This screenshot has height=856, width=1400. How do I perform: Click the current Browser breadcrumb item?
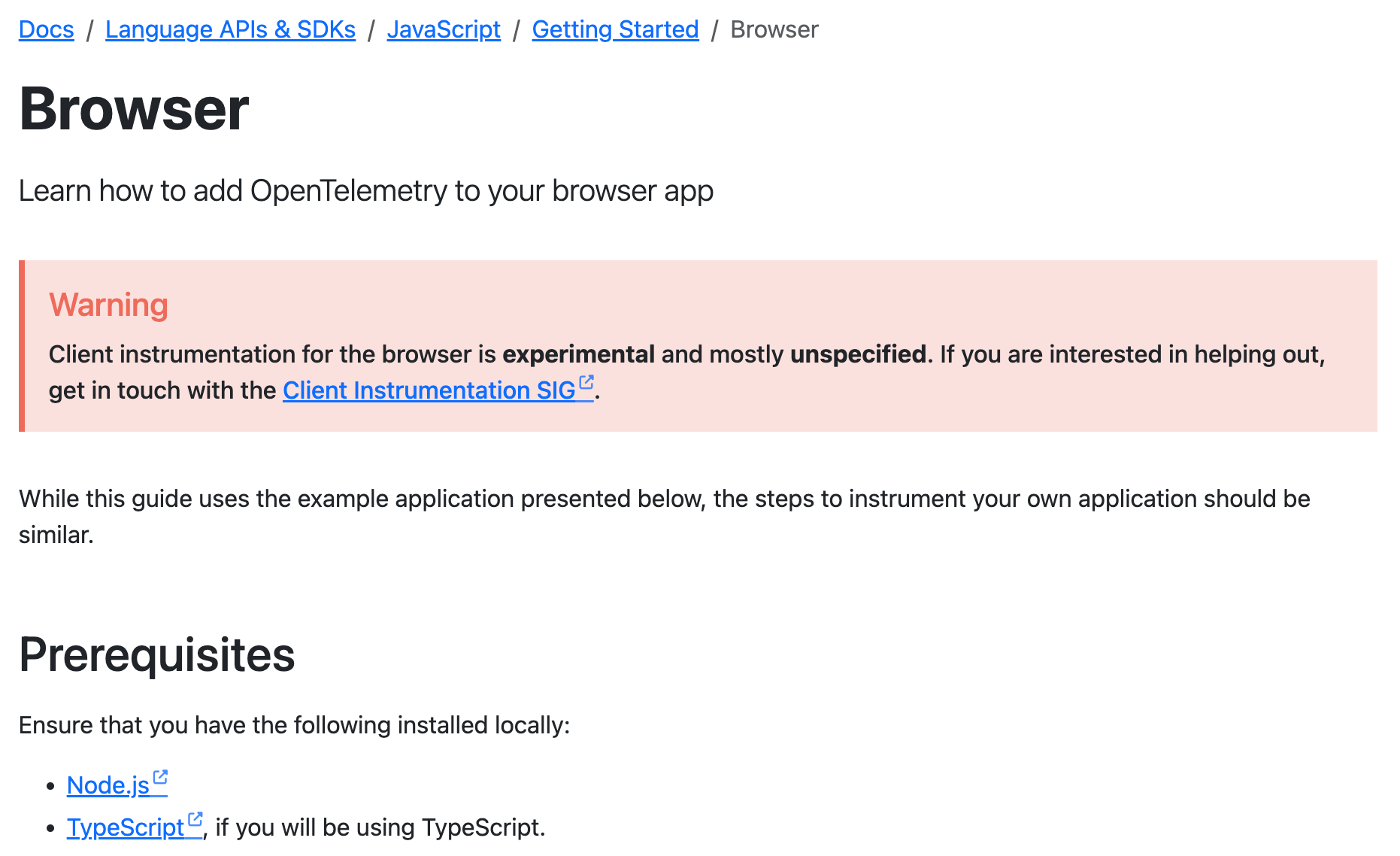tap(774, 29)
